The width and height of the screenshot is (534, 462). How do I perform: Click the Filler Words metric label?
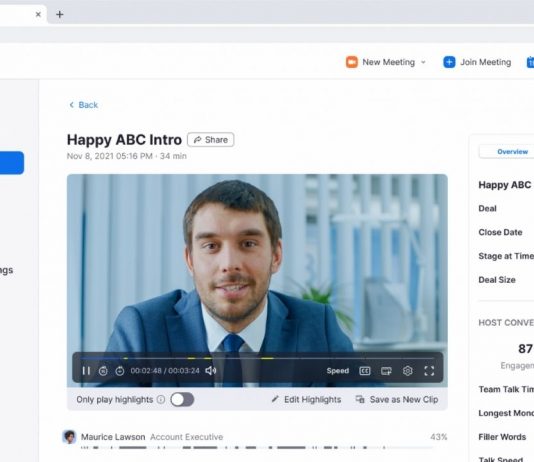point(502,437)
